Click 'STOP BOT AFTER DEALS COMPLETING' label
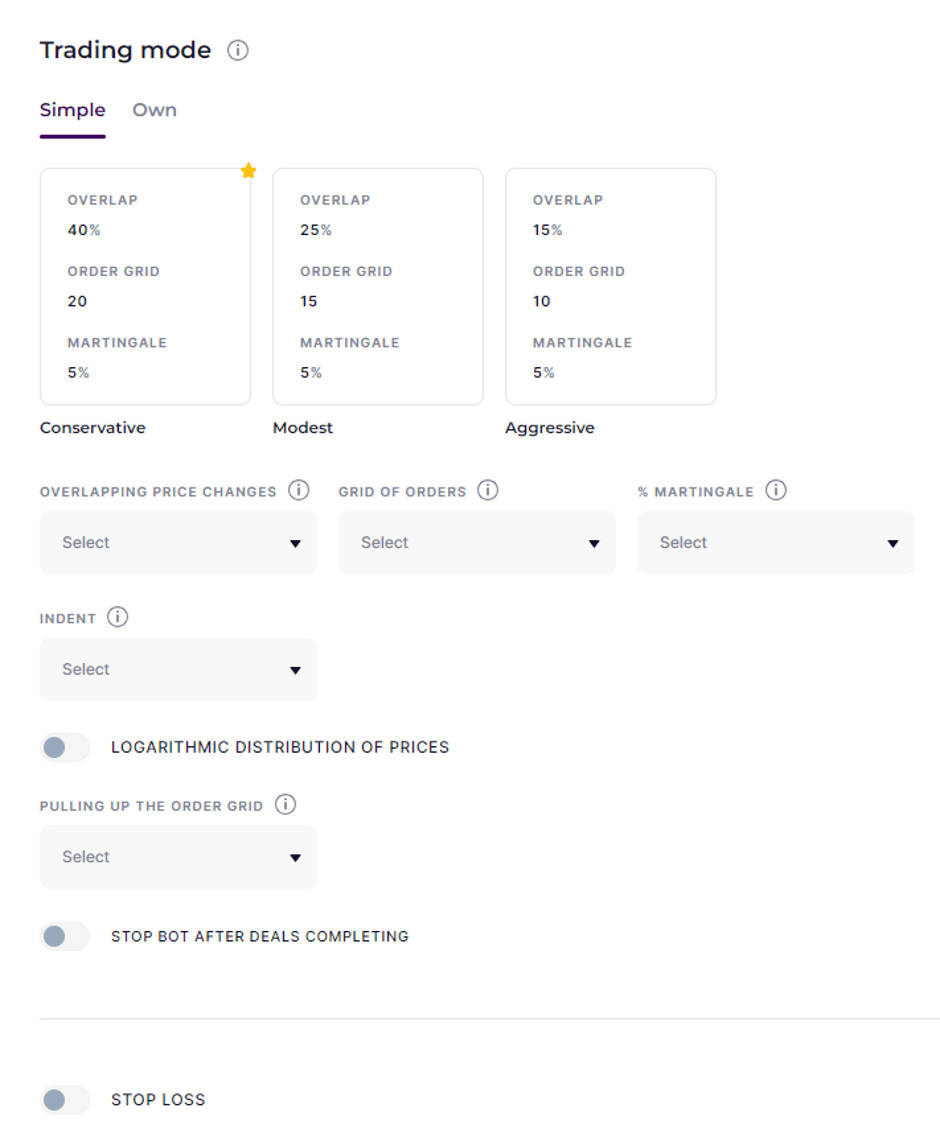940x1137 pixels. point(260,936)
